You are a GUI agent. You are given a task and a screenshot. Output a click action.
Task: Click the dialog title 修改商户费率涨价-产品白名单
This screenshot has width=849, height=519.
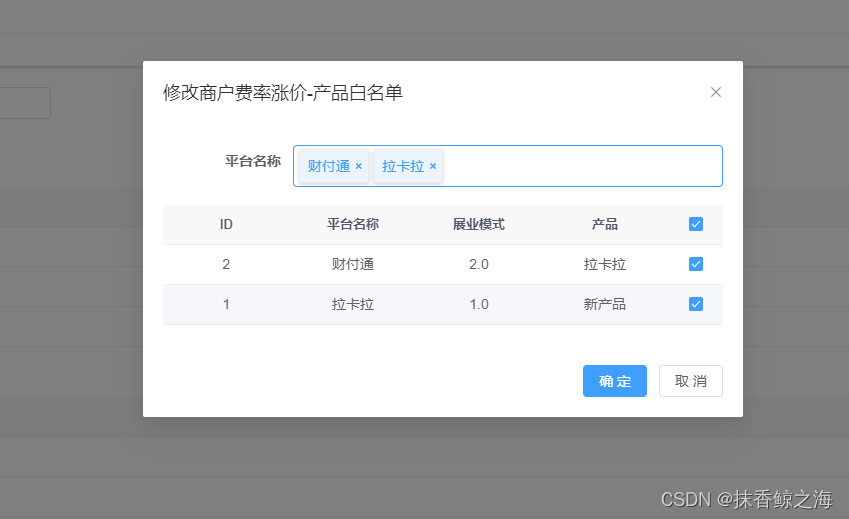click(283, 93)
